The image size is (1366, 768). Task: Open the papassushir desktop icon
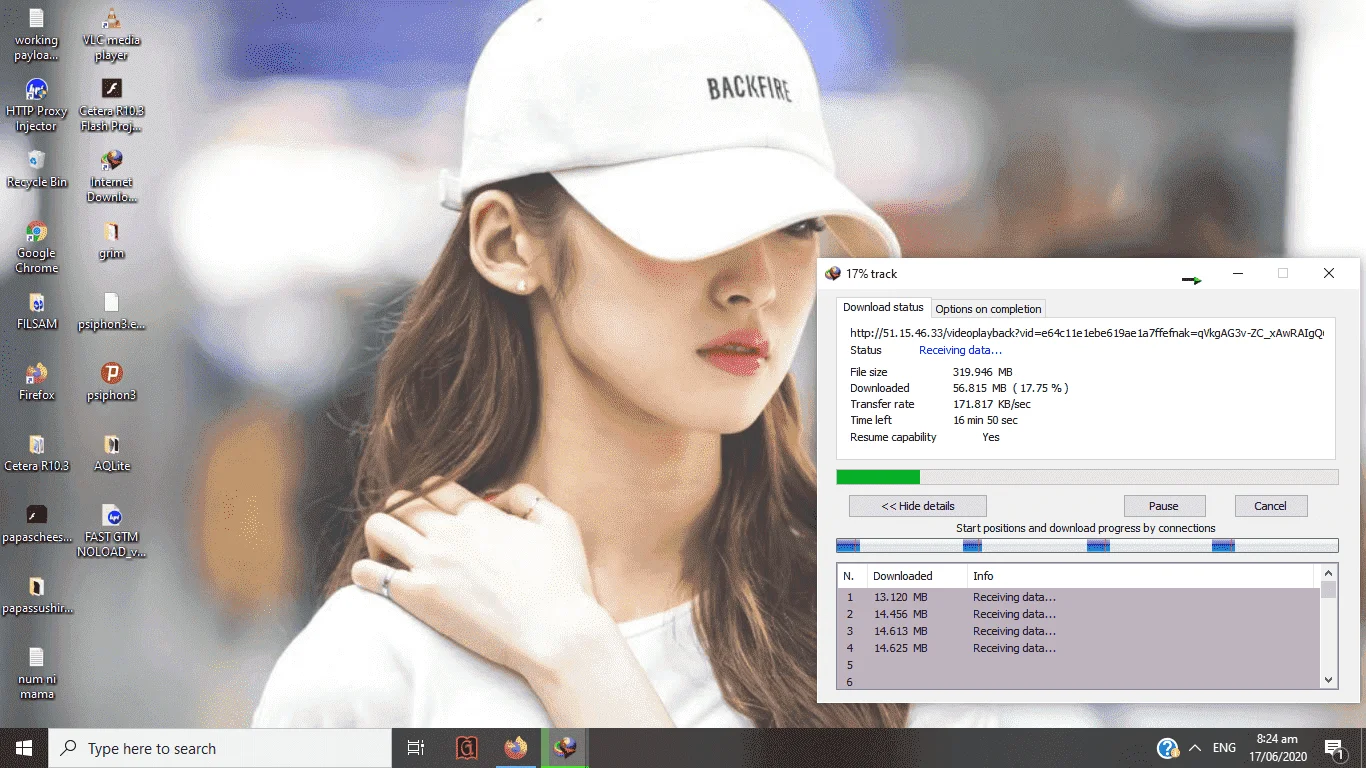(x=36, y=595)
